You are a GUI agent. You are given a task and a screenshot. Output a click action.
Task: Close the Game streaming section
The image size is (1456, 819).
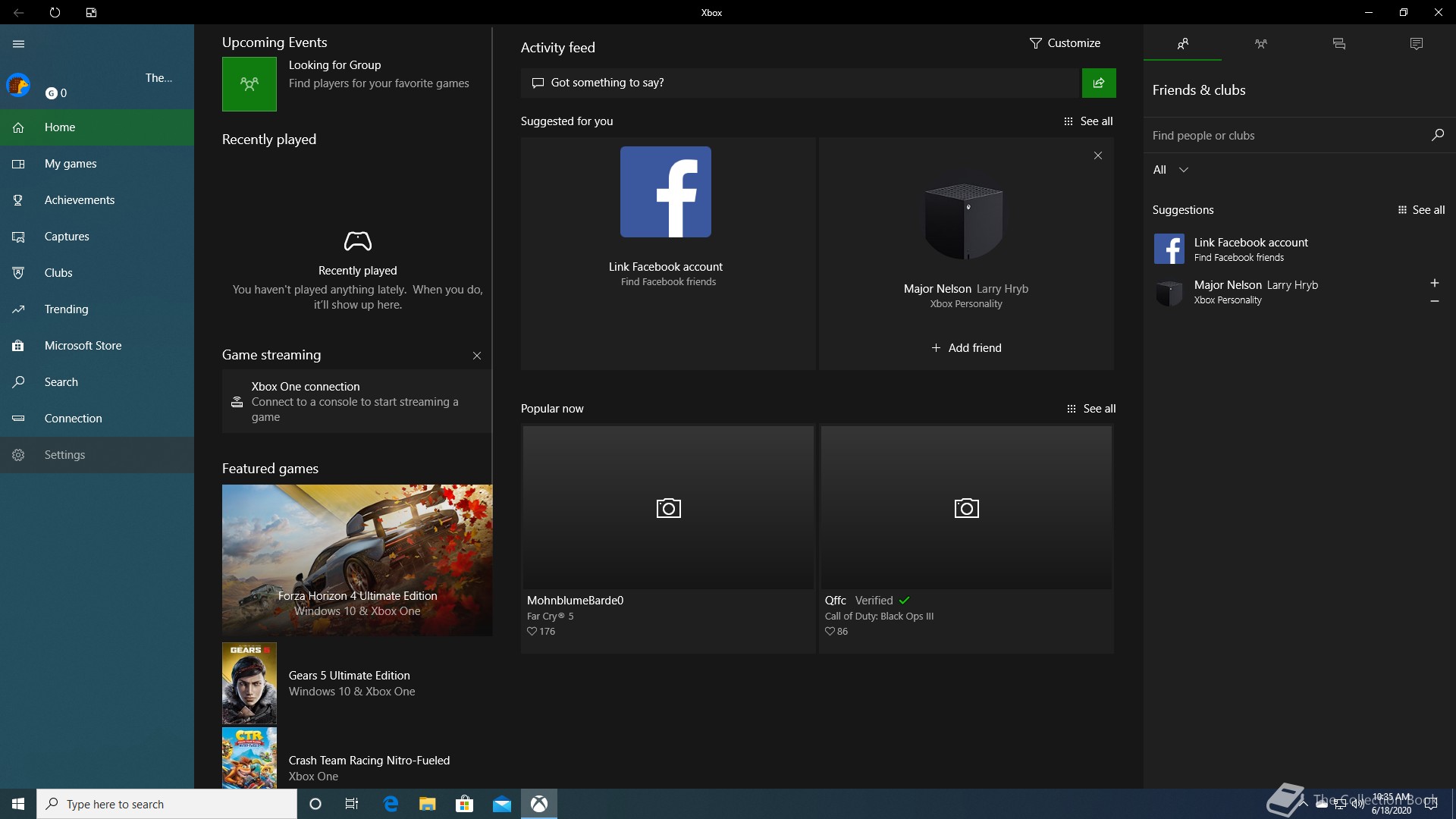pos(477,356)
